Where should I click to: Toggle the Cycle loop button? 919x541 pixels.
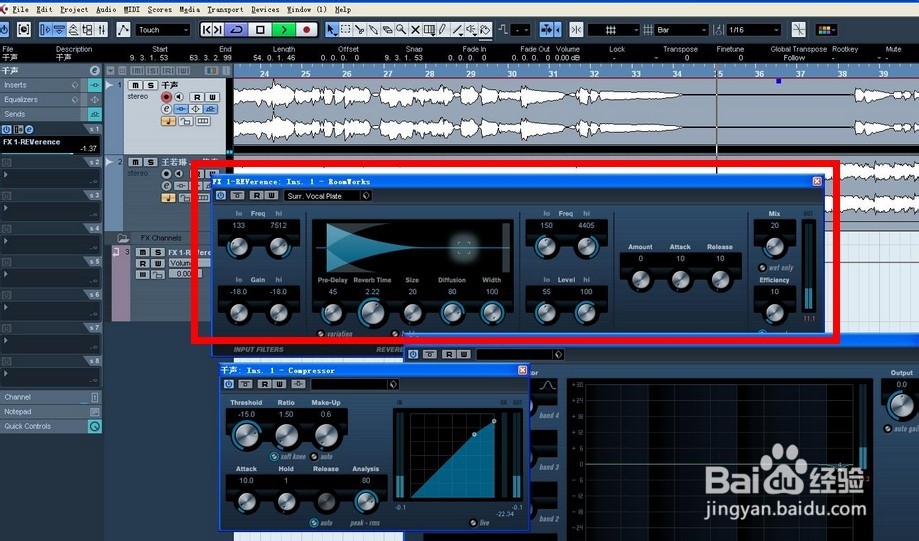point(237,29)
